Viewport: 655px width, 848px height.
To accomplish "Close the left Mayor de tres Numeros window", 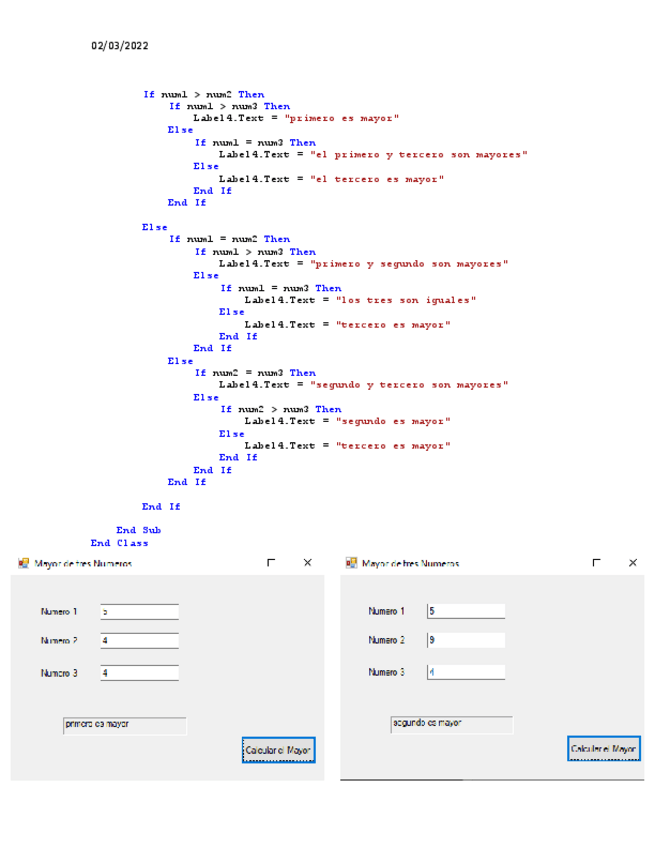I will tap(307, 563).
